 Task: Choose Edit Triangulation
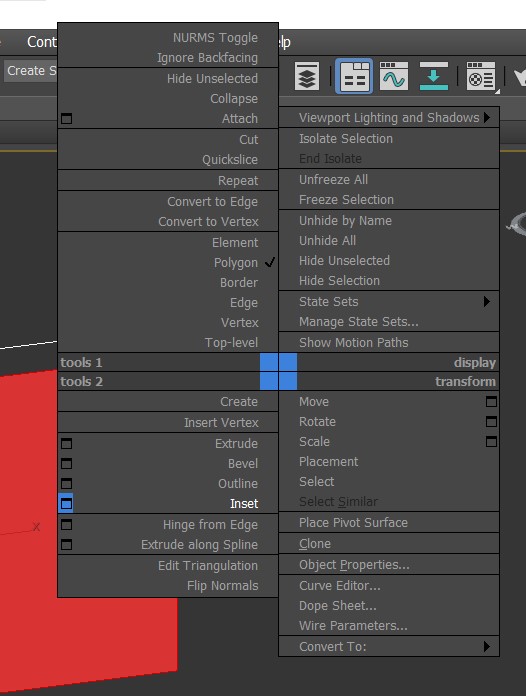coord(208,566)
